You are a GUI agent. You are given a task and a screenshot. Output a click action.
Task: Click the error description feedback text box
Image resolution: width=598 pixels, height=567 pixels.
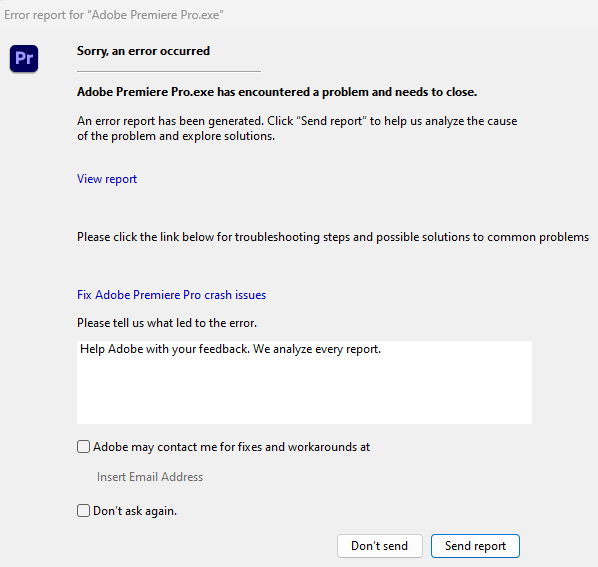pyautogui.click(x=304, y=382)
